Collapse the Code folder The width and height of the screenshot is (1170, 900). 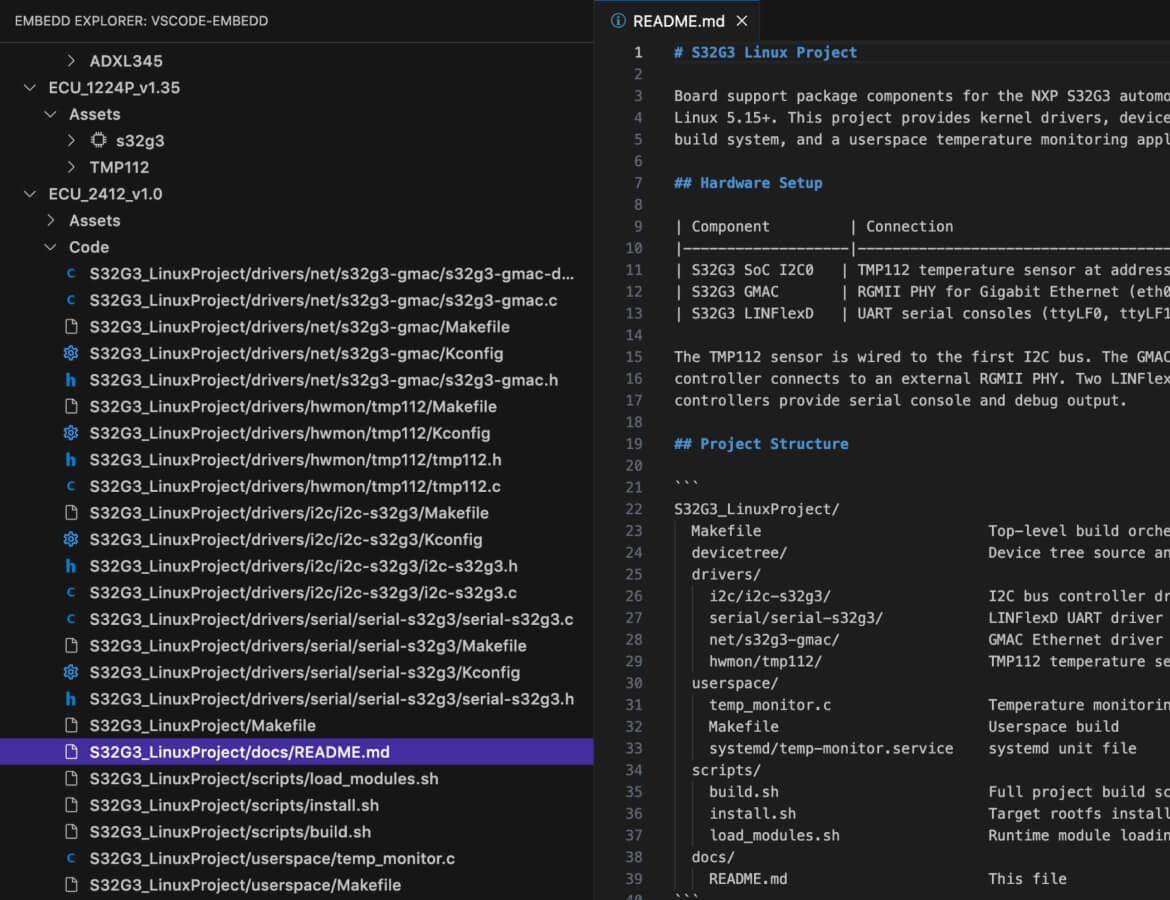[x=50, y=247]
